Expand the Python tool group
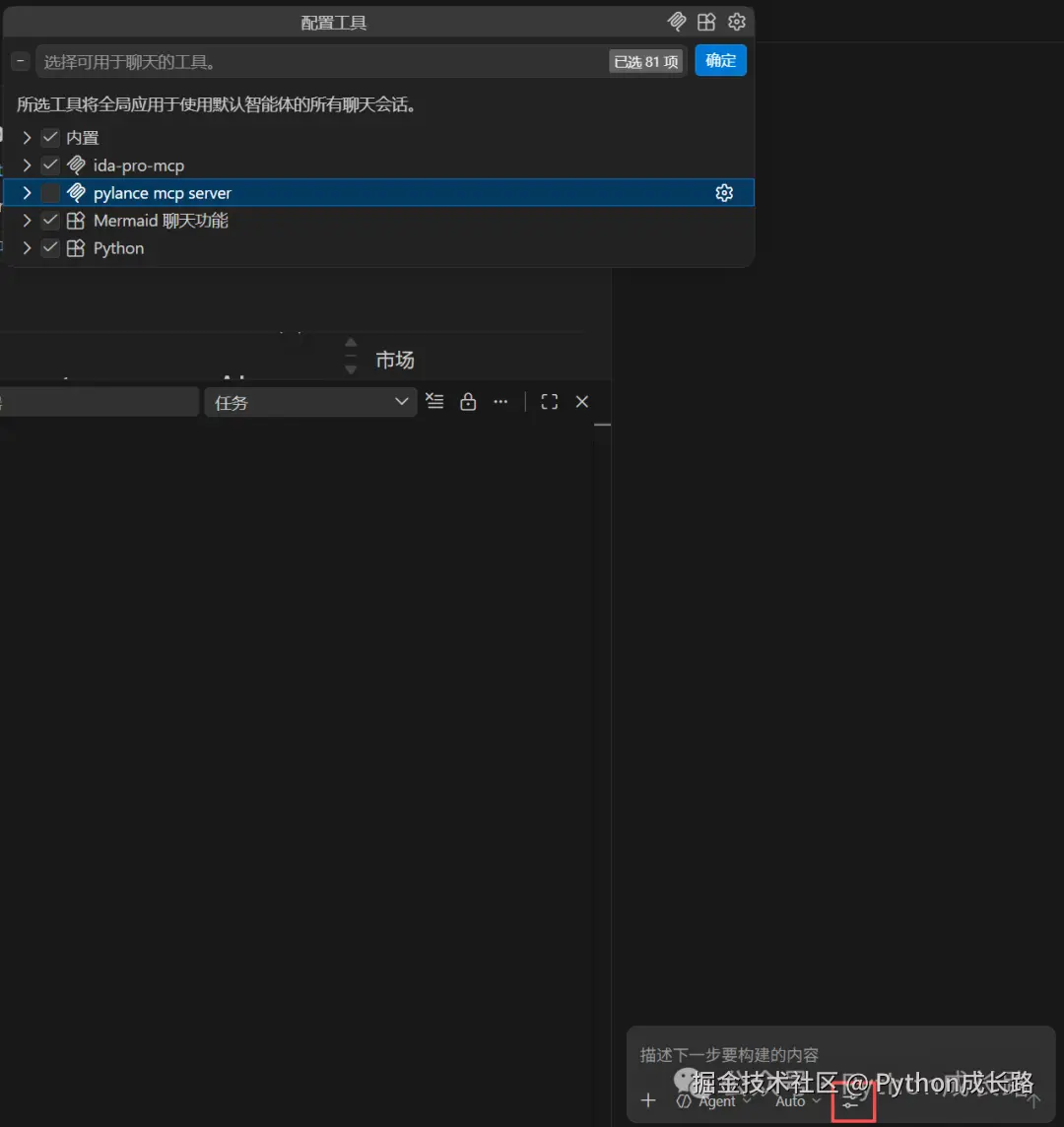Viewport: 1064px width, 1127px height. pyautogui.click(x=27, y=248)
